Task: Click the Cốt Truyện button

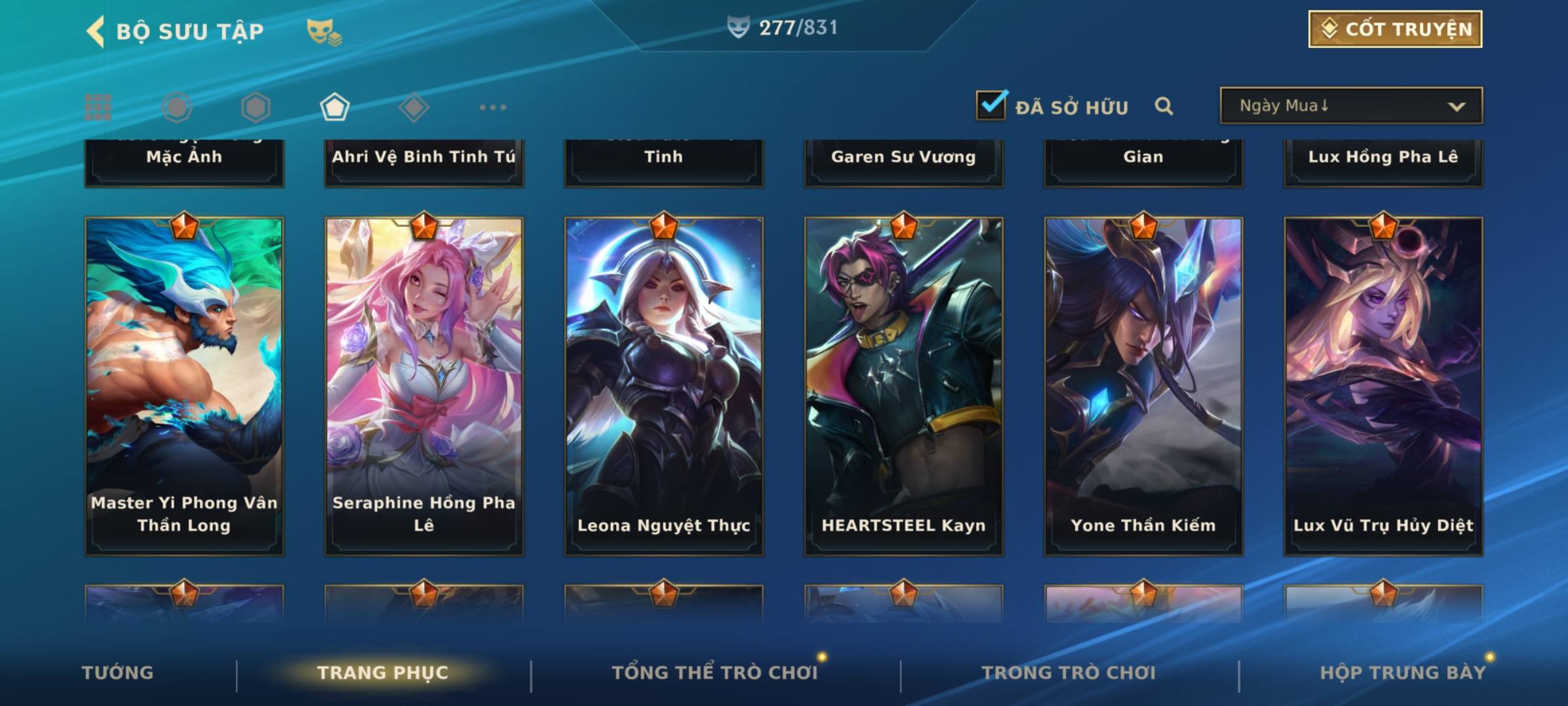Action: coord(1395,29)
